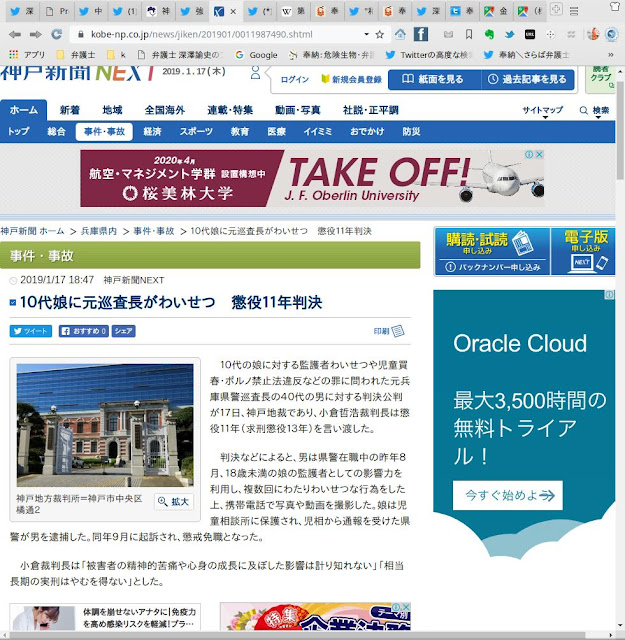Viewport: 625px width, 640px height.
Task: Enlarge the photo with 拡大 button
Action: [174, 502]
